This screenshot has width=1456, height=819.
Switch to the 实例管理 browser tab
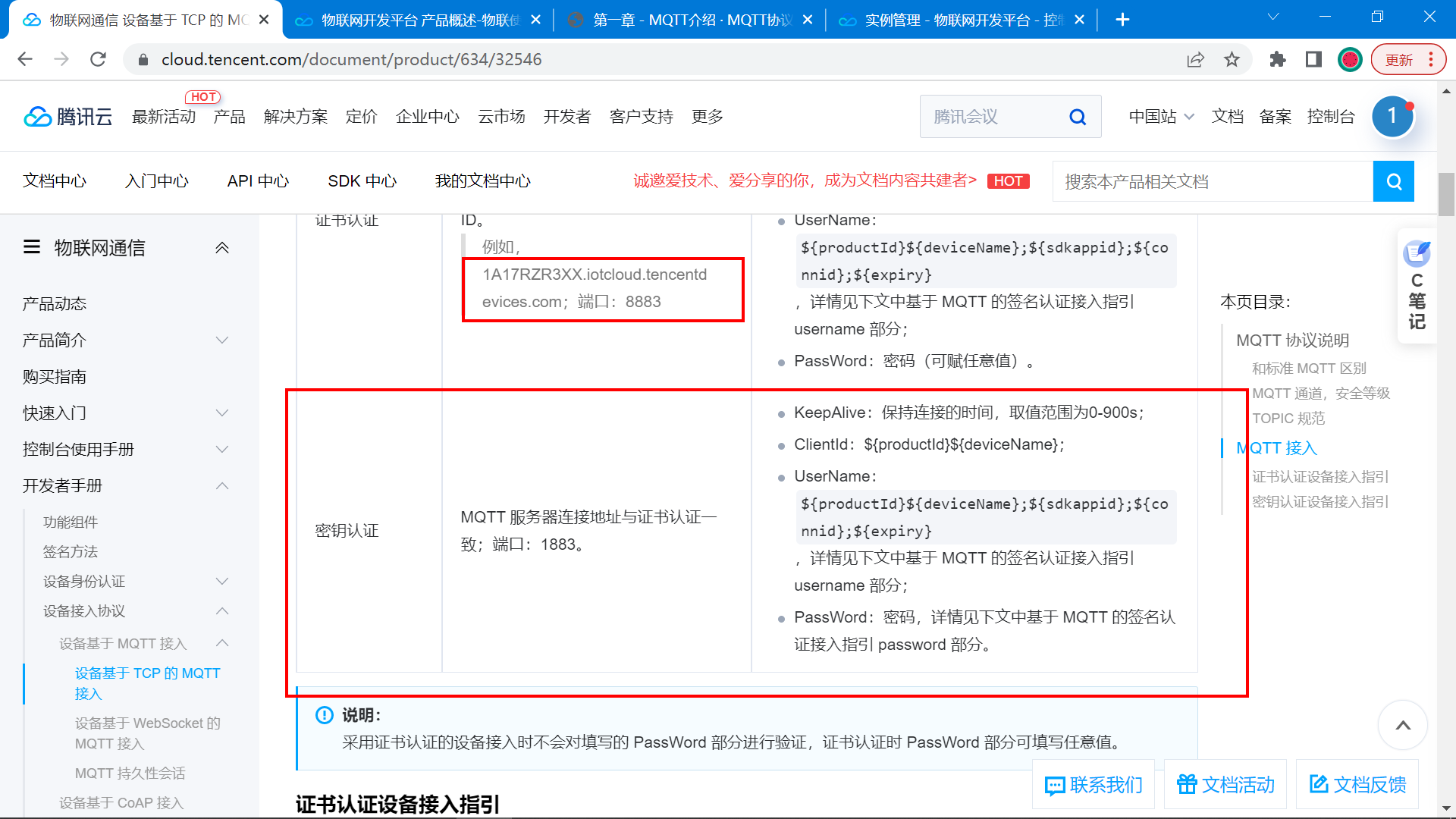pyautogui.click(x=962, y=20)
